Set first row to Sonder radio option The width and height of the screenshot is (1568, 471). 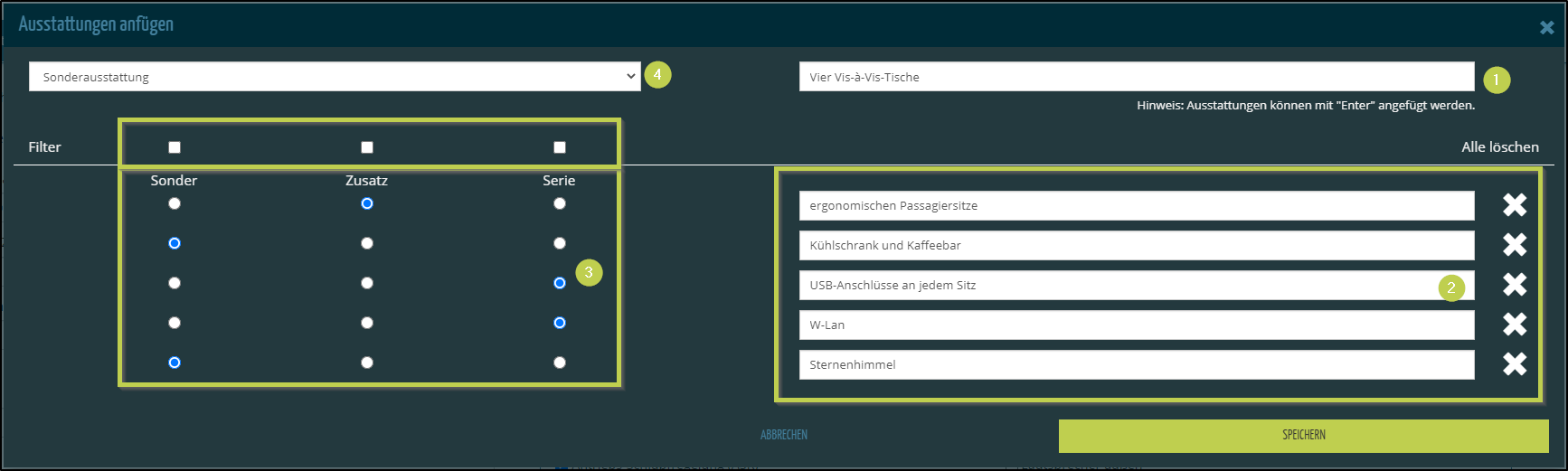(x=175, y=203)
